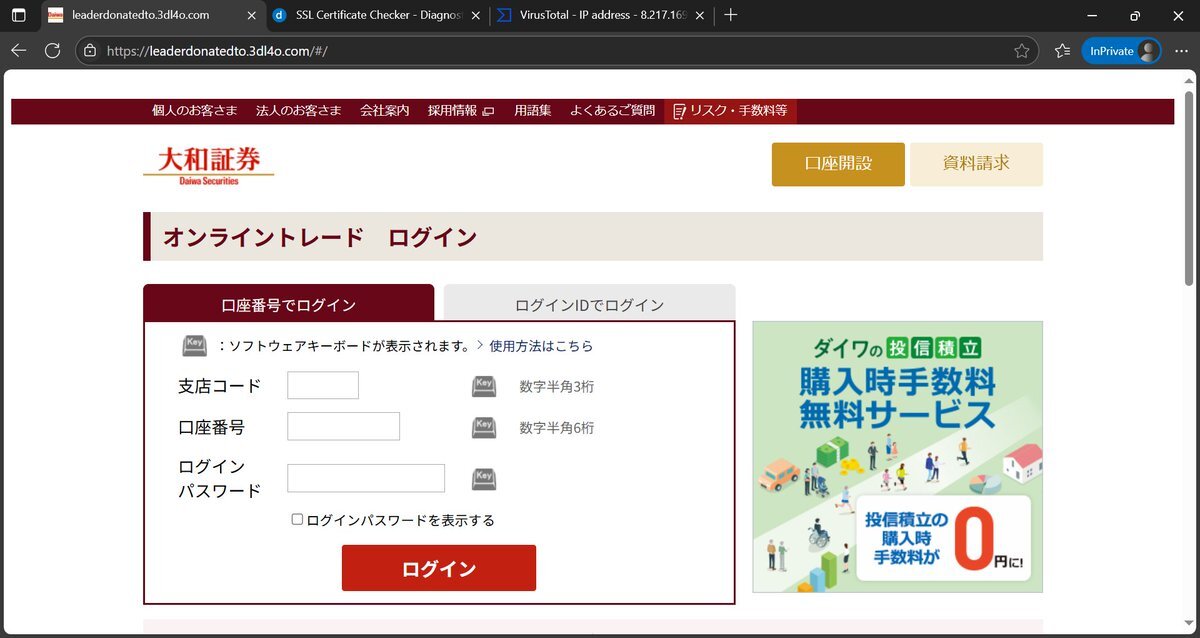Open 用語集 menu item
Image resolution: width=1200 pixels, height=638 pixels.
(533, 111)
